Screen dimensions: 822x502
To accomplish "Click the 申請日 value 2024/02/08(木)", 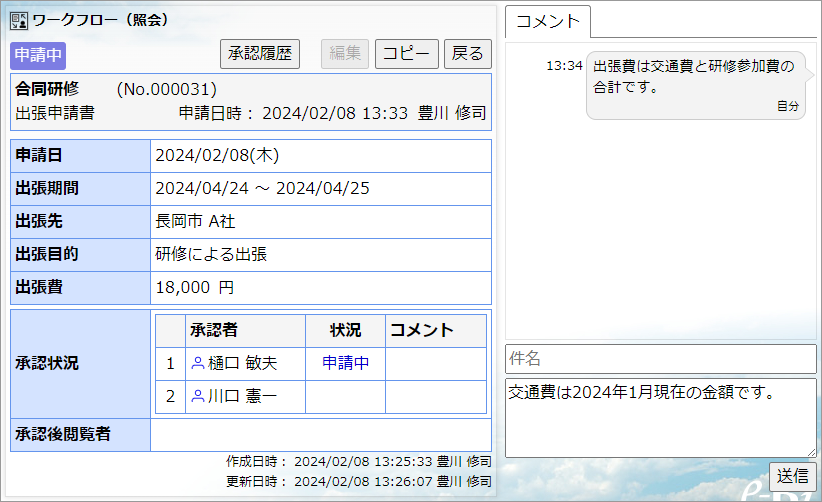I will pos(217,156).
